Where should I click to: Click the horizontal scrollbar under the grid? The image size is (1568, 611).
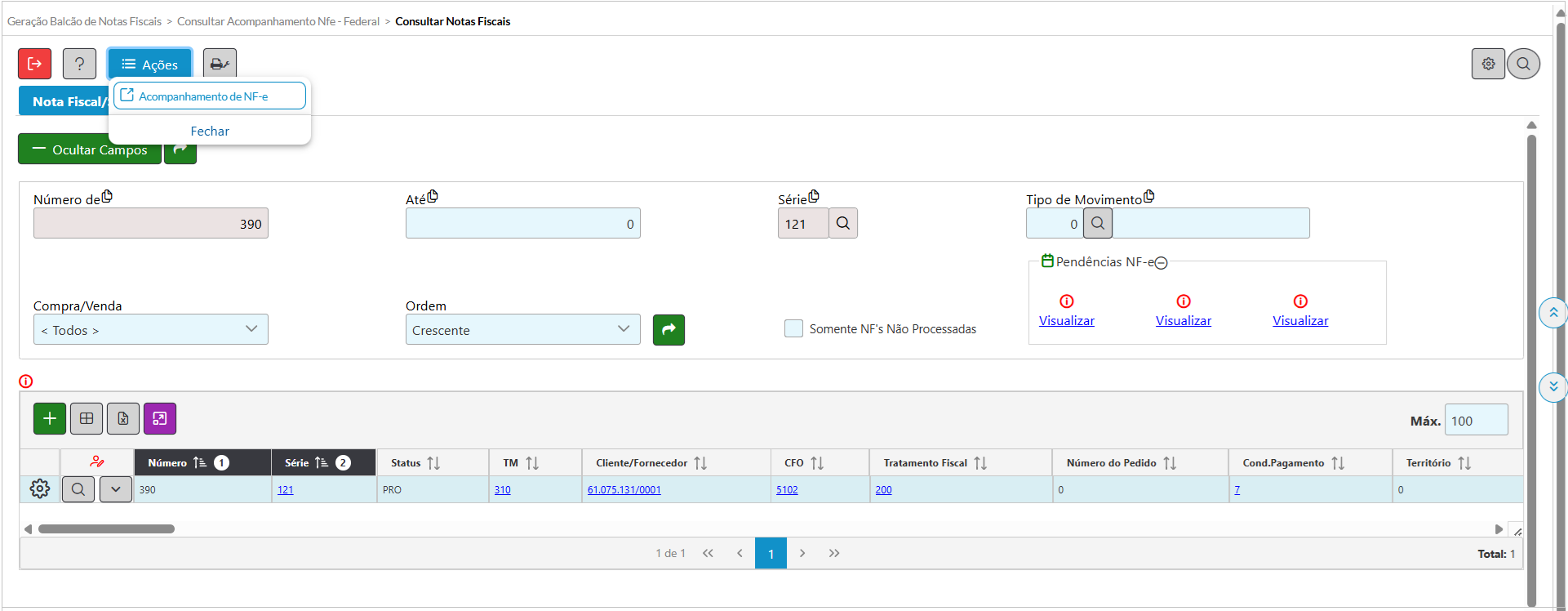point(106,529)
